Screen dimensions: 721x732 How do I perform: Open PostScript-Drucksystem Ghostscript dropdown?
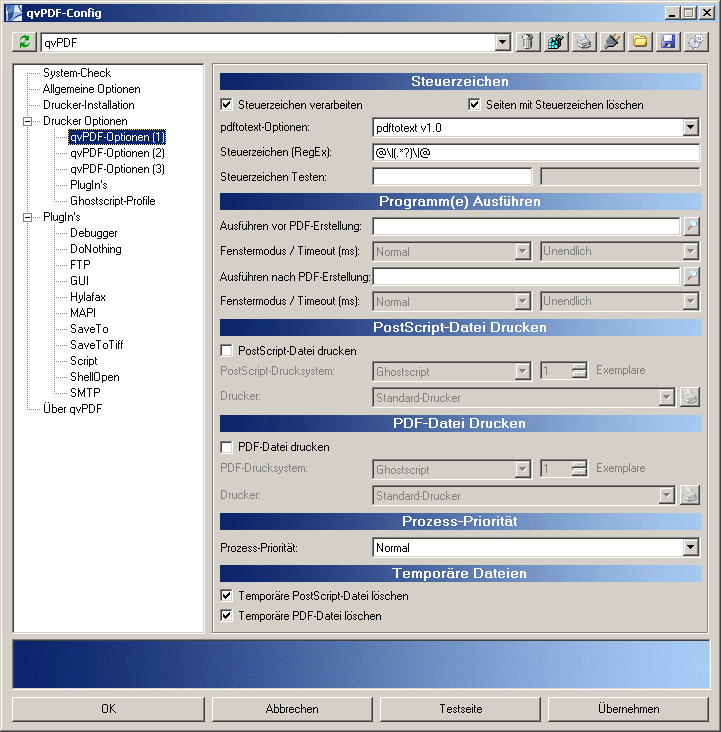(x=523, y=372)
